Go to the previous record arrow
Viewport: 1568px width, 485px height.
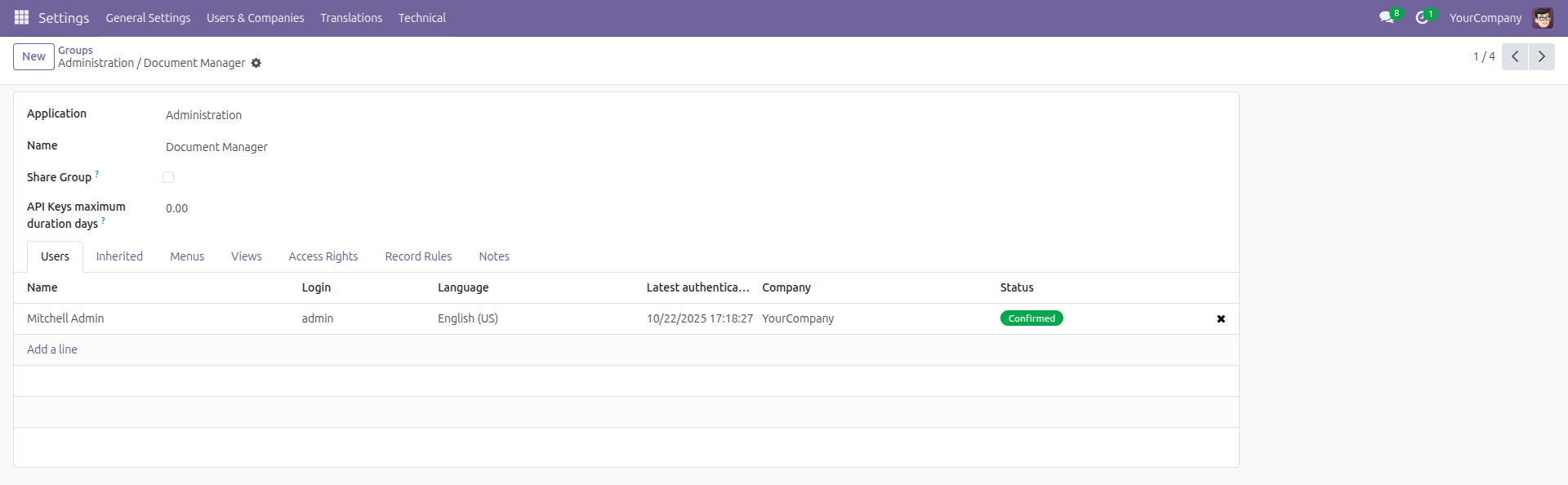1514,56
